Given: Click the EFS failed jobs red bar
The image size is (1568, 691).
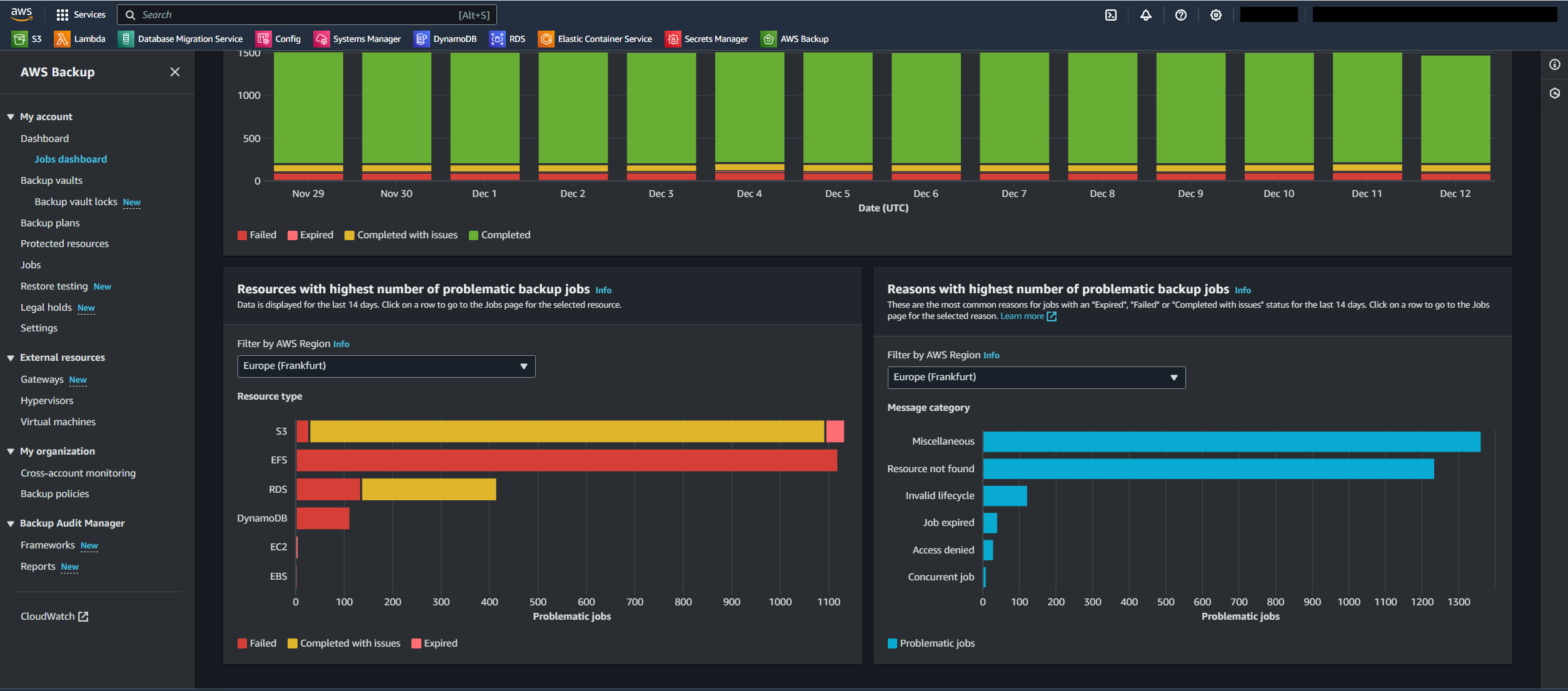Looking at the screenshot, I should click(x=566, y=460).
